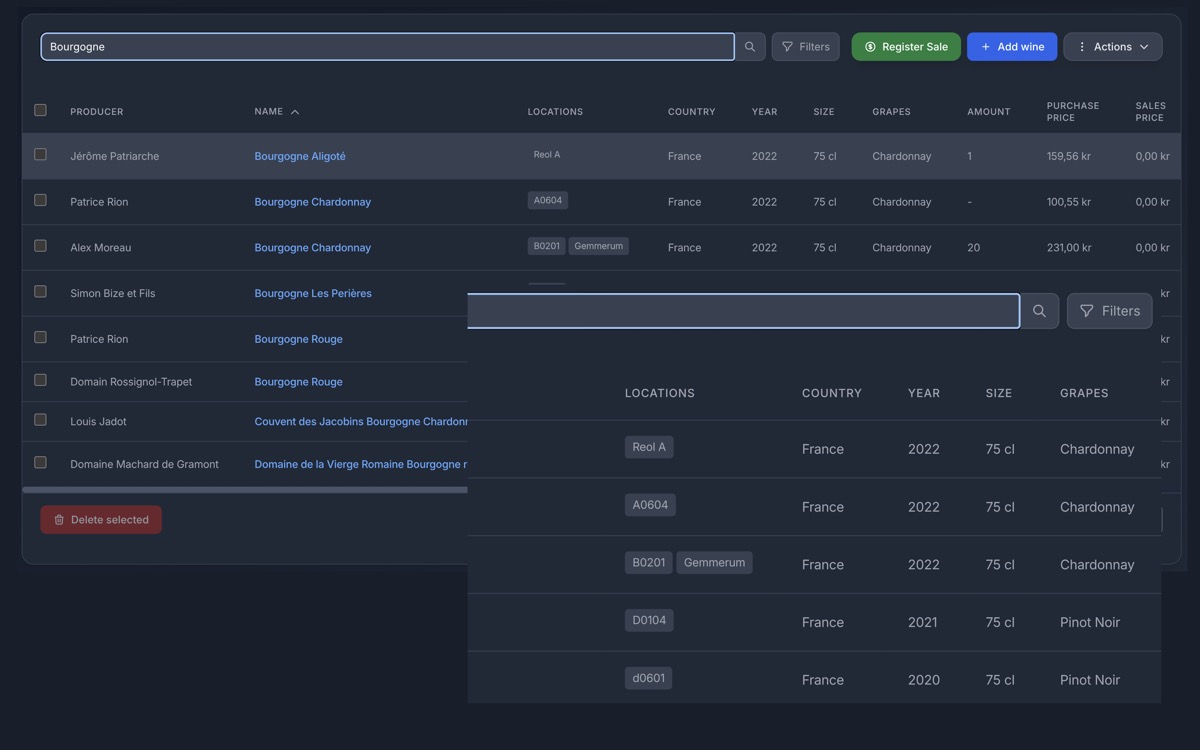The image size is (1200, 750).
Task: Click the D0104 location tag
Action: [649, 620]
